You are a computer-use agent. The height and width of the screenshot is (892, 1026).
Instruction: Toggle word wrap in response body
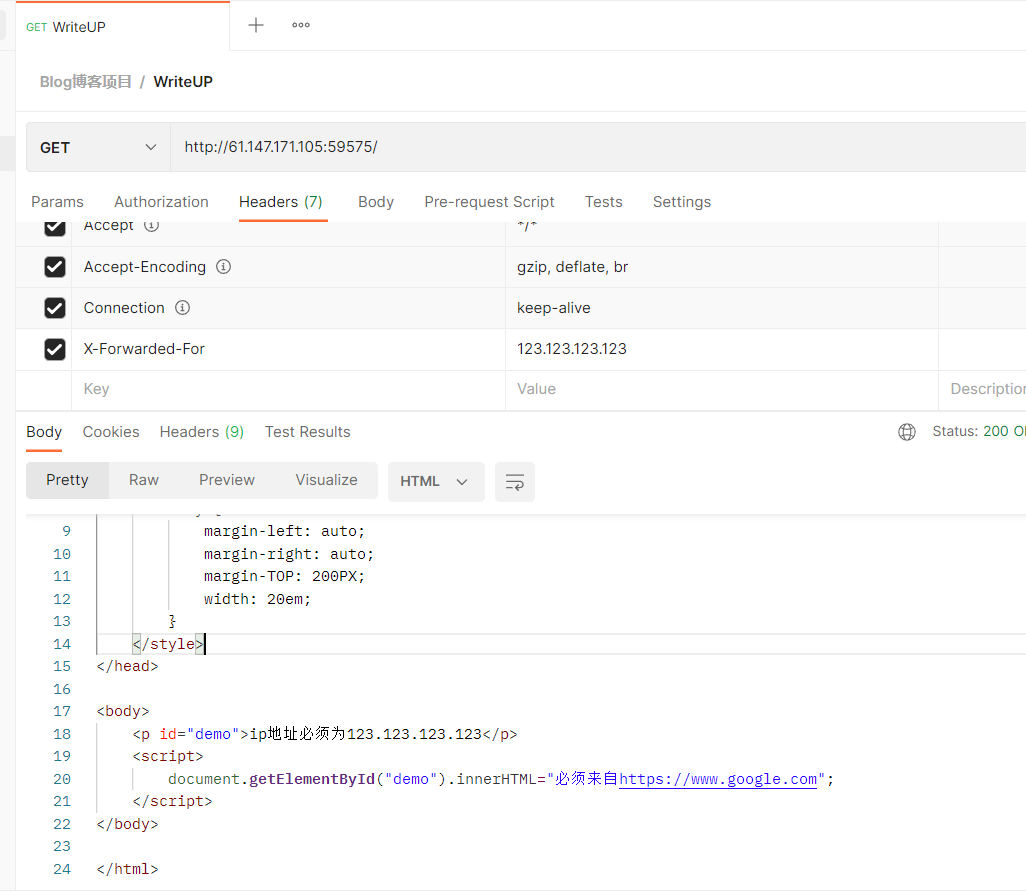[x=515, y=482]
